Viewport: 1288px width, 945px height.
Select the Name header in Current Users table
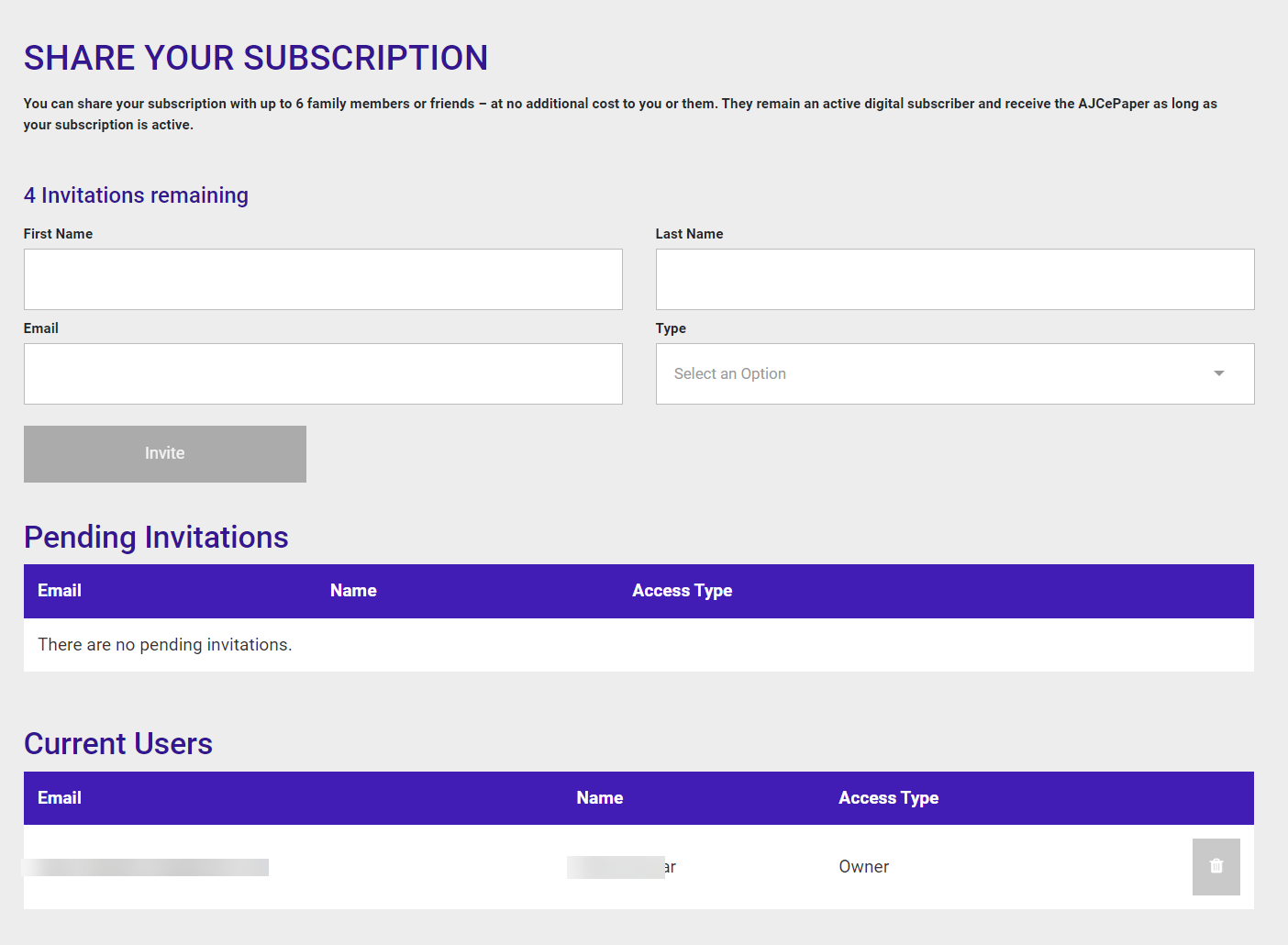click(x=599, y=798)
